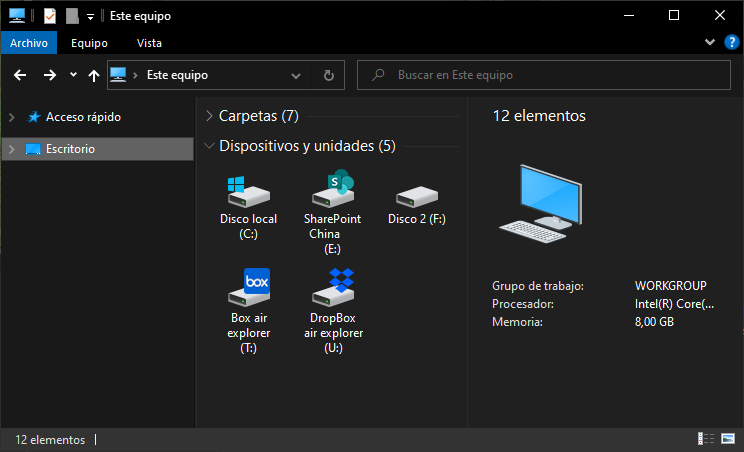Open DropBox air explorer (U:) drive

333,311
